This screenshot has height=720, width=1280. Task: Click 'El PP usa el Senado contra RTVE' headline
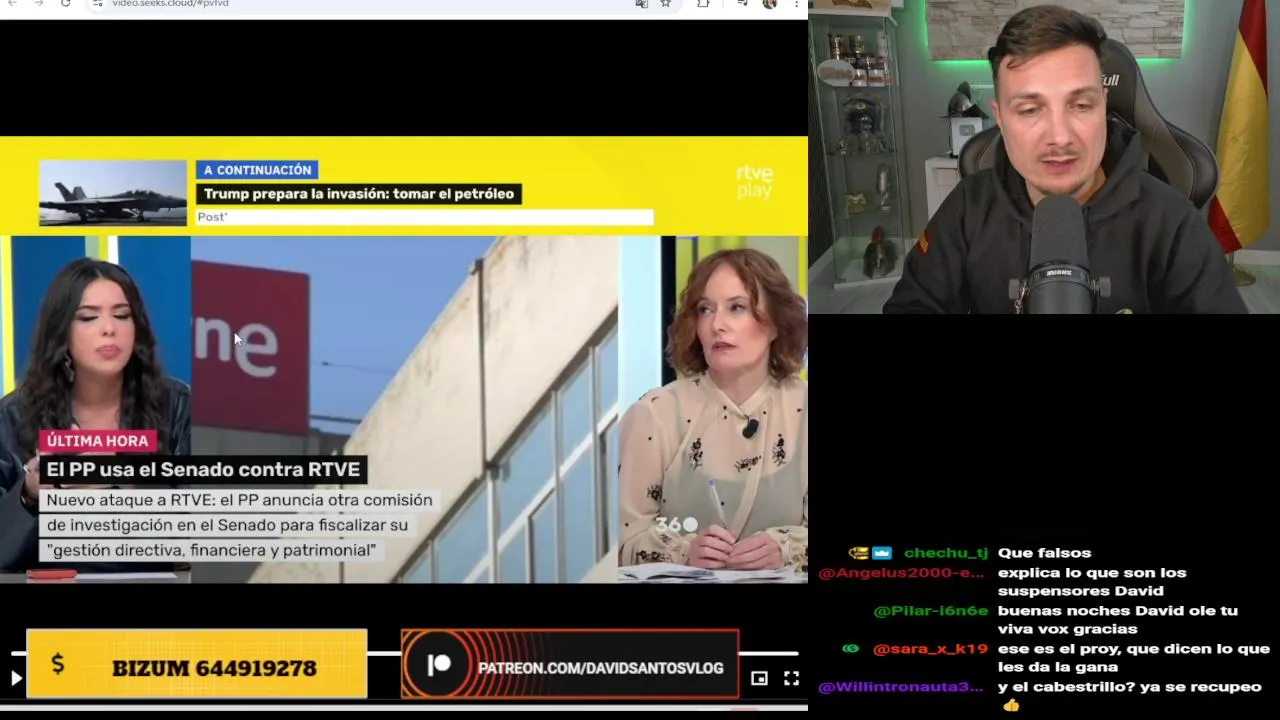click(x=203, y=470)
